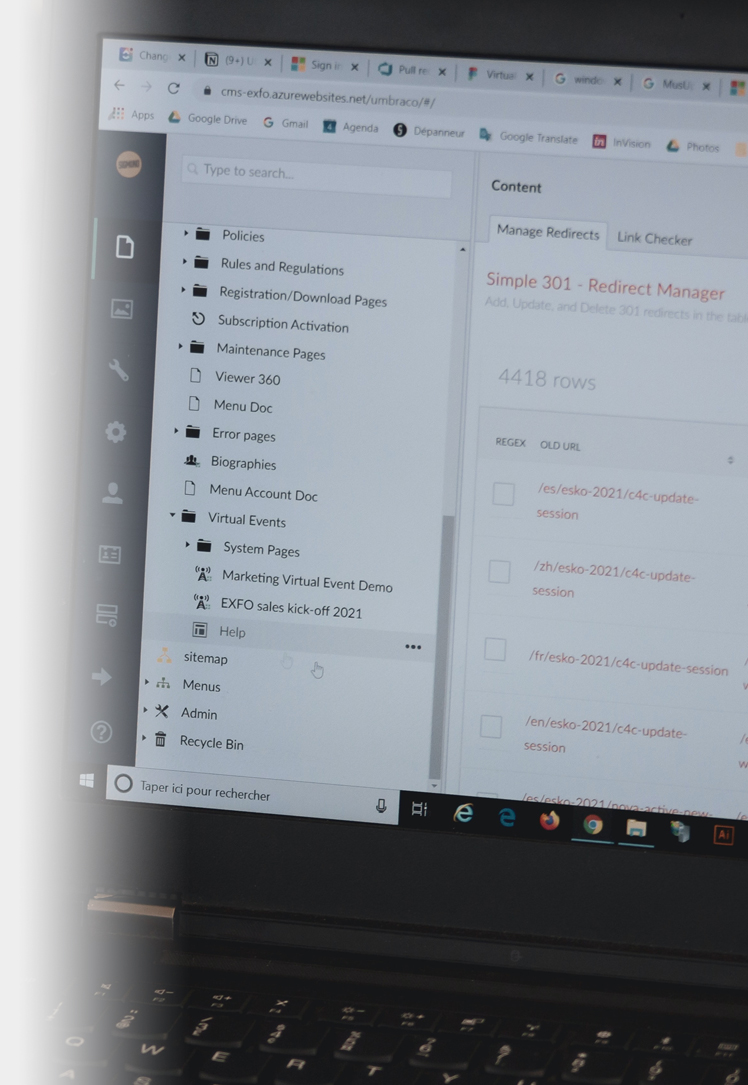Expand the Admin node arrow
The image size is (748, 1085).
pos(145,710)
